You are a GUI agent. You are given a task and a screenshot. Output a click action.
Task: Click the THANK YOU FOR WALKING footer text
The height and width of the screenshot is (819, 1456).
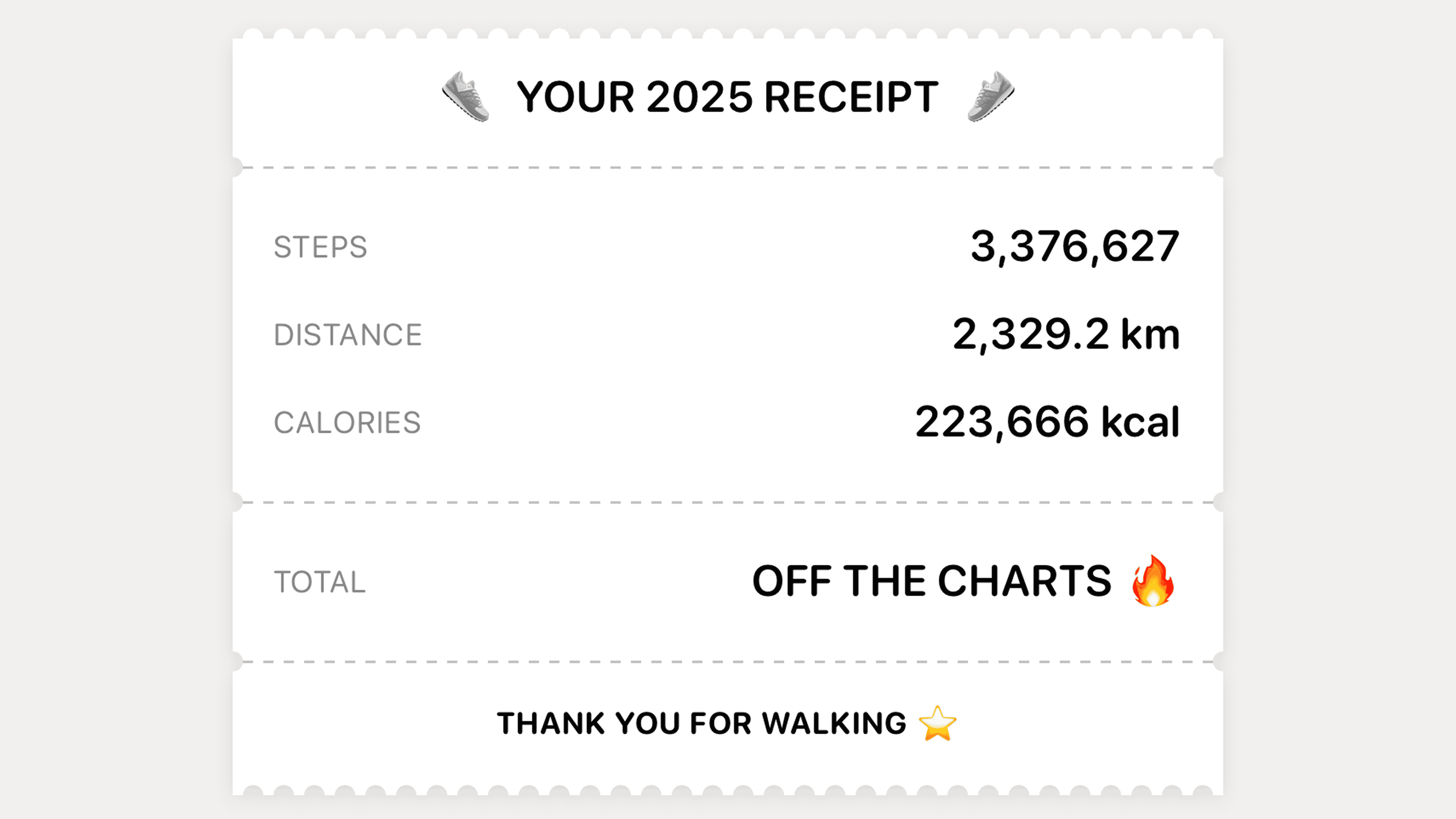(701, 723)
